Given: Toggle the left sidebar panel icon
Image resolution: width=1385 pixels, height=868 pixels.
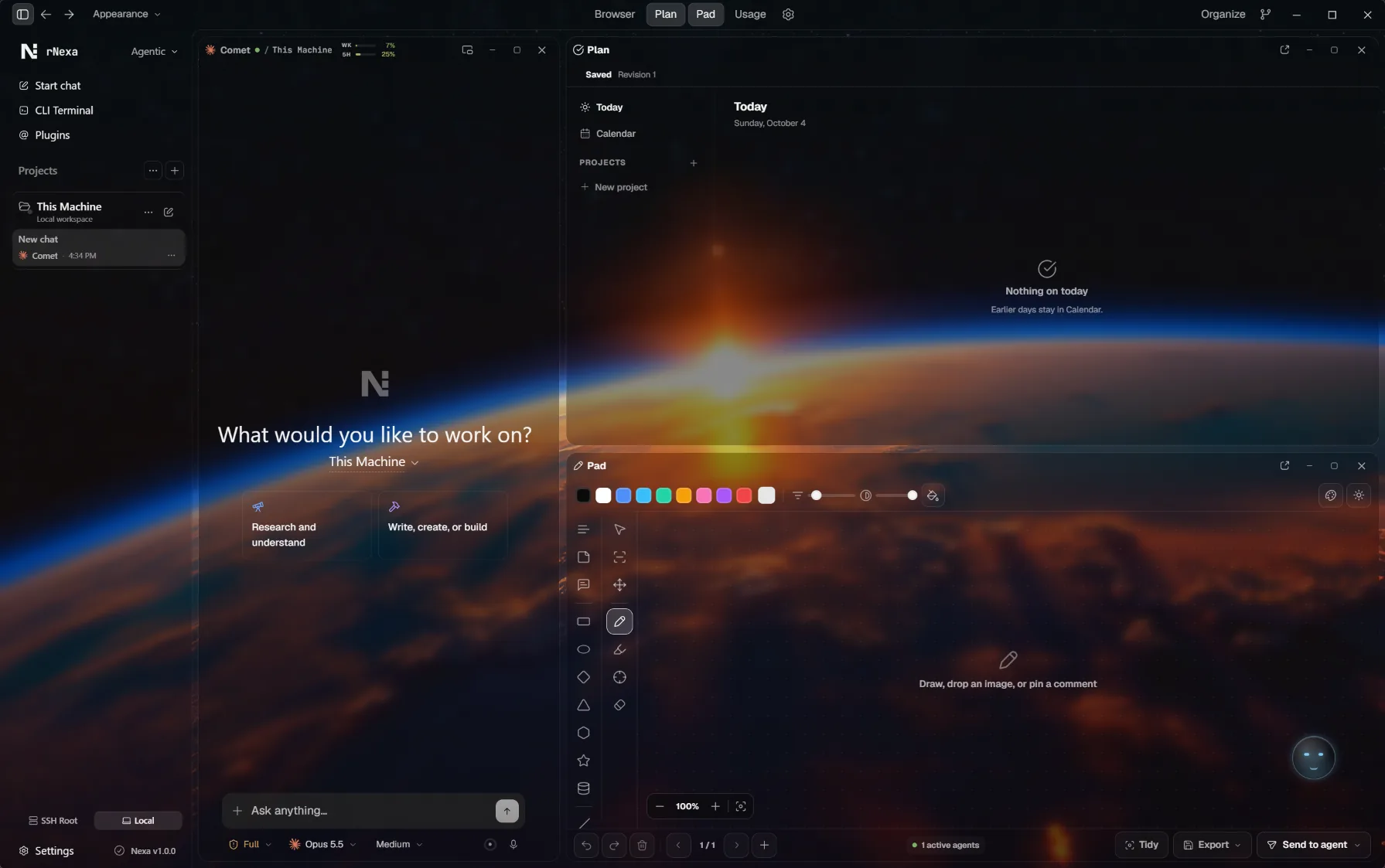Looking at the screenshot, I should click(x=22, y=14).
